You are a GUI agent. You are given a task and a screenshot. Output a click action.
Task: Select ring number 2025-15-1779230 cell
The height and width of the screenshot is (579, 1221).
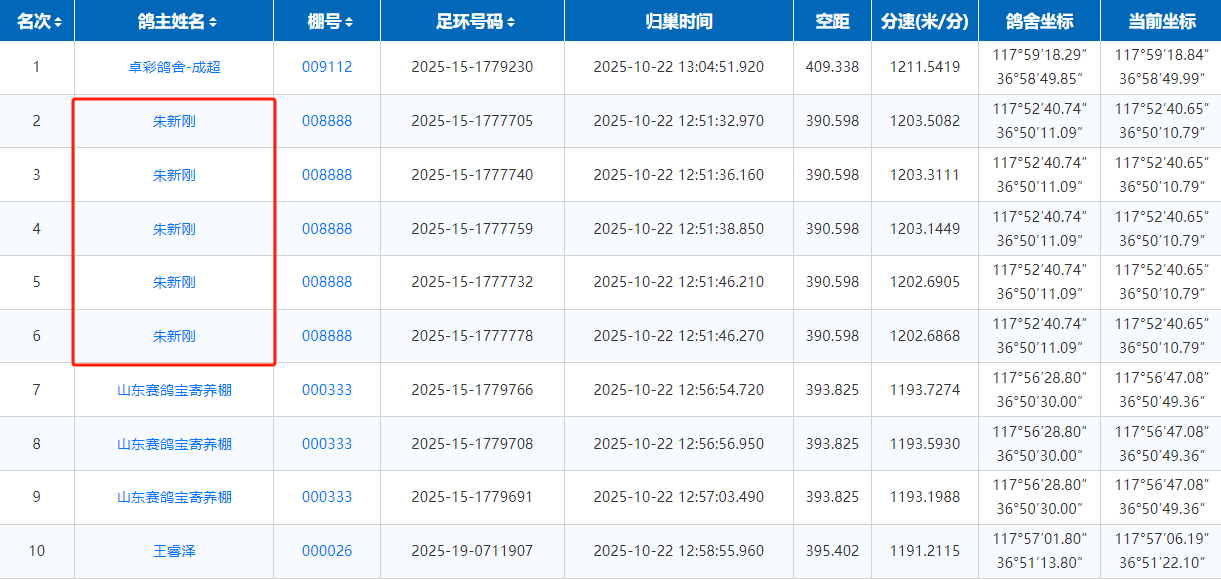click(472, 68)
